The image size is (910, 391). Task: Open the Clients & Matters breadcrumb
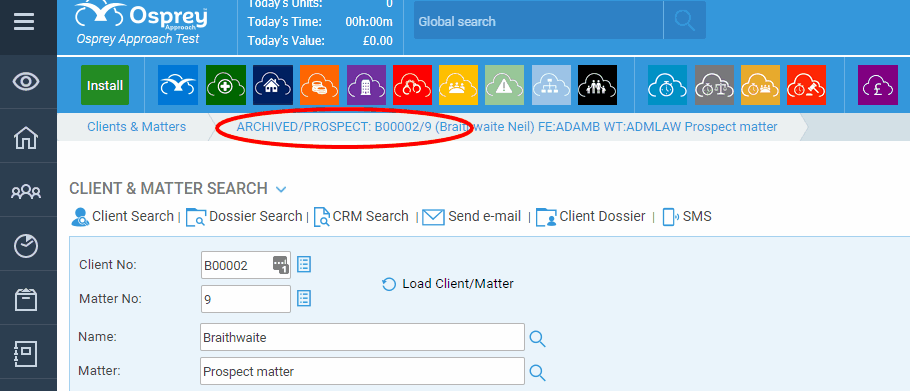[x=136, y=126]
